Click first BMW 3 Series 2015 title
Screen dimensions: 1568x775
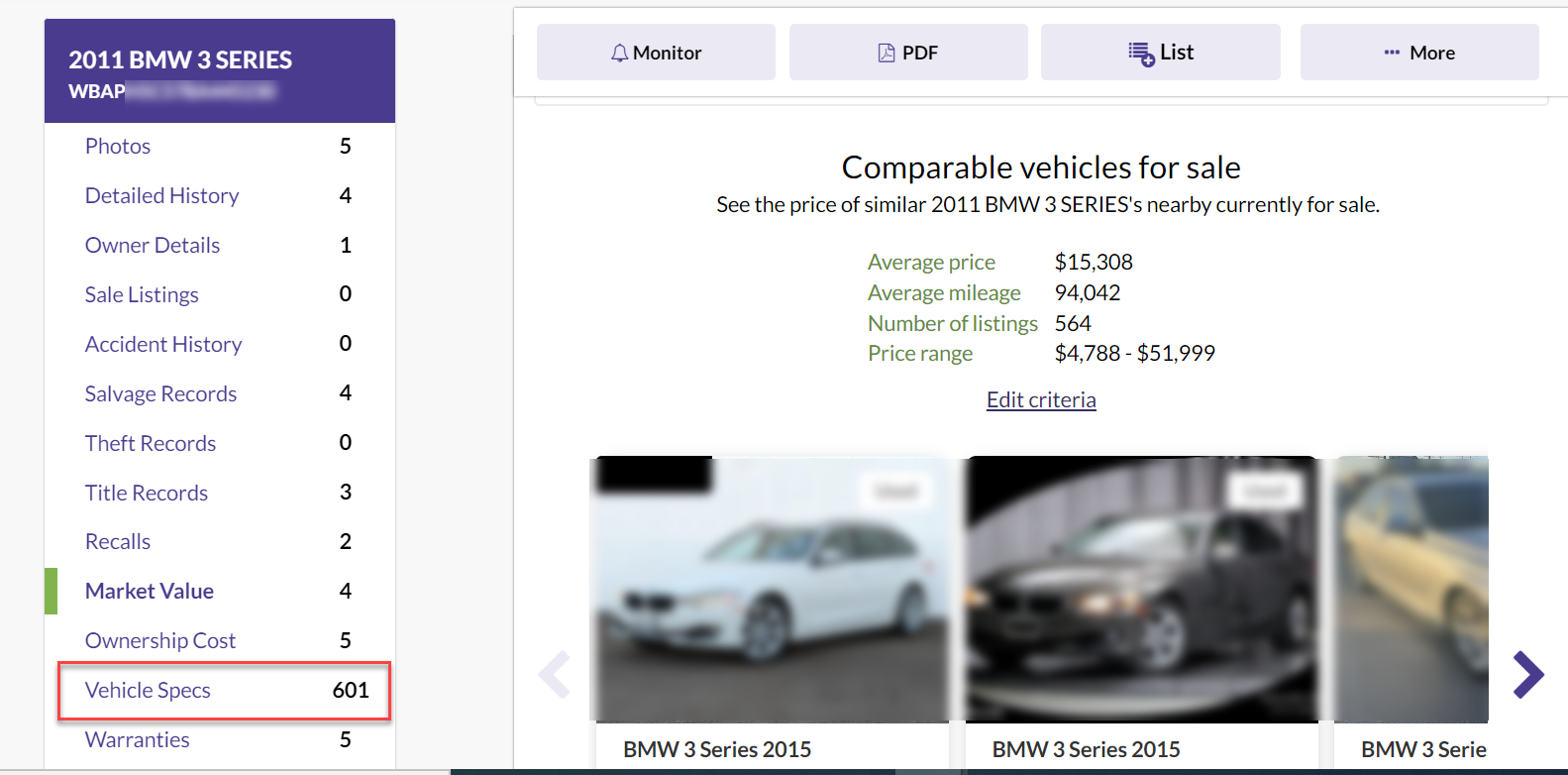point(717,750)
